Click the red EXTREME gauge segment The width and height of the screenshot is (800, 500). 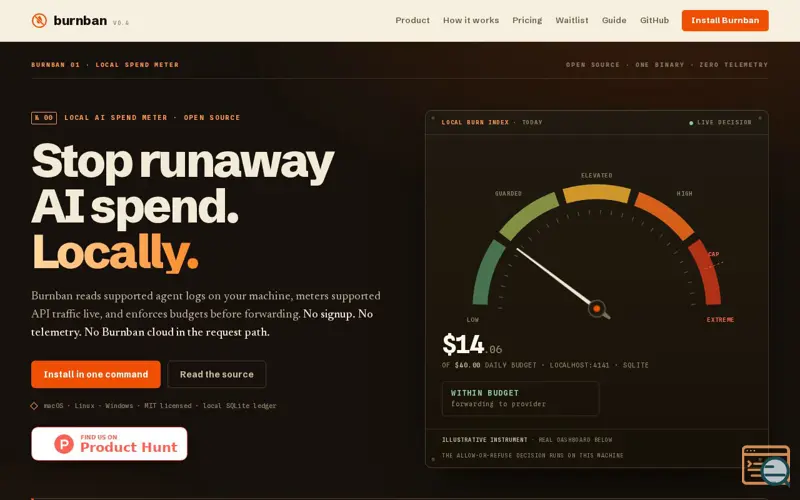(706, 273)
